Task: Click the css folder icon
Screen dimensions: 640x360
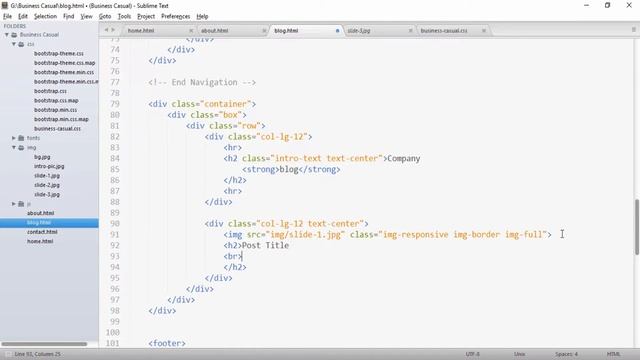Action: [x=21, y=44]
